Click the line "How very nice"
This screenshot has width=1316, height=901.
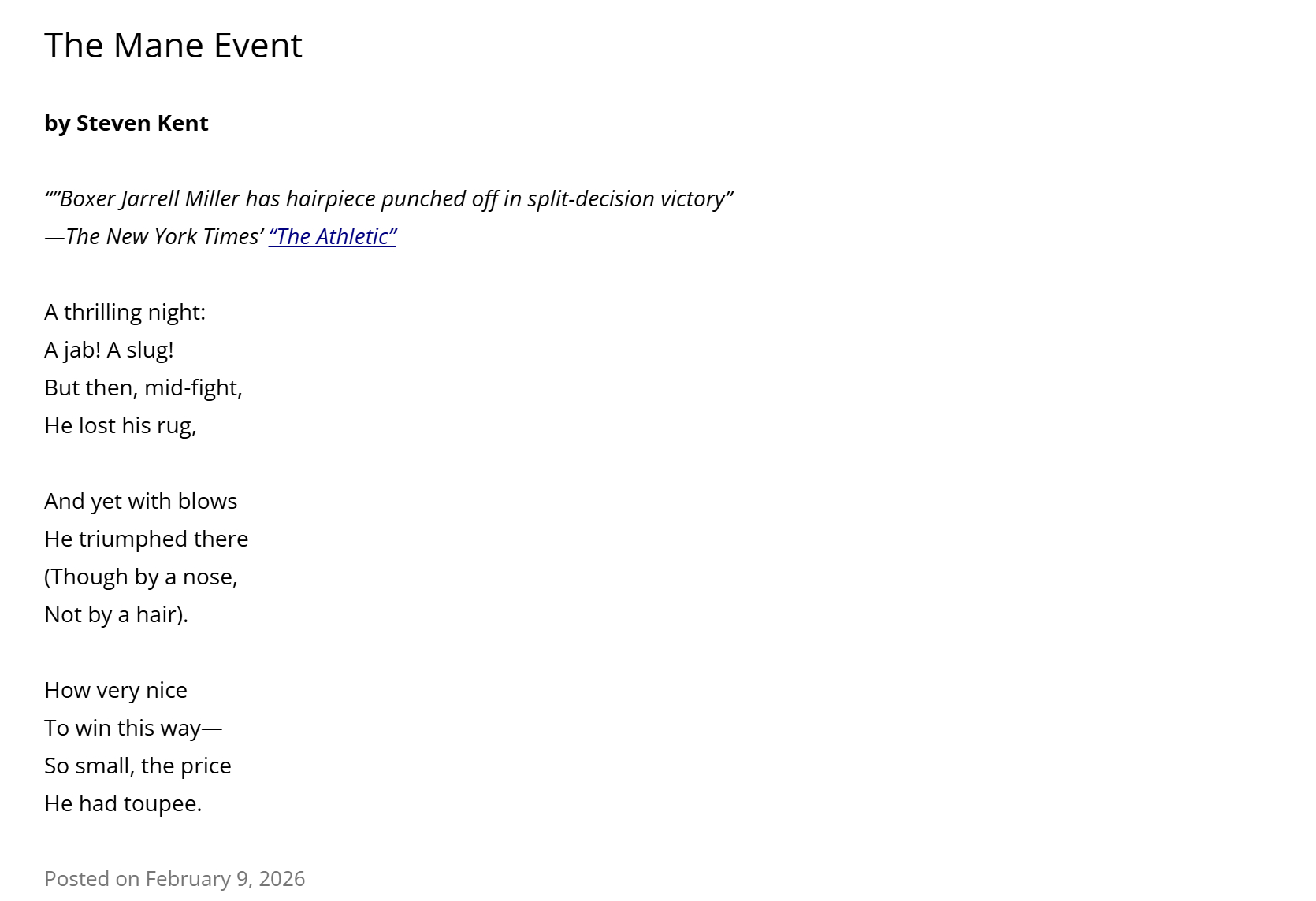tap(116, 690)
